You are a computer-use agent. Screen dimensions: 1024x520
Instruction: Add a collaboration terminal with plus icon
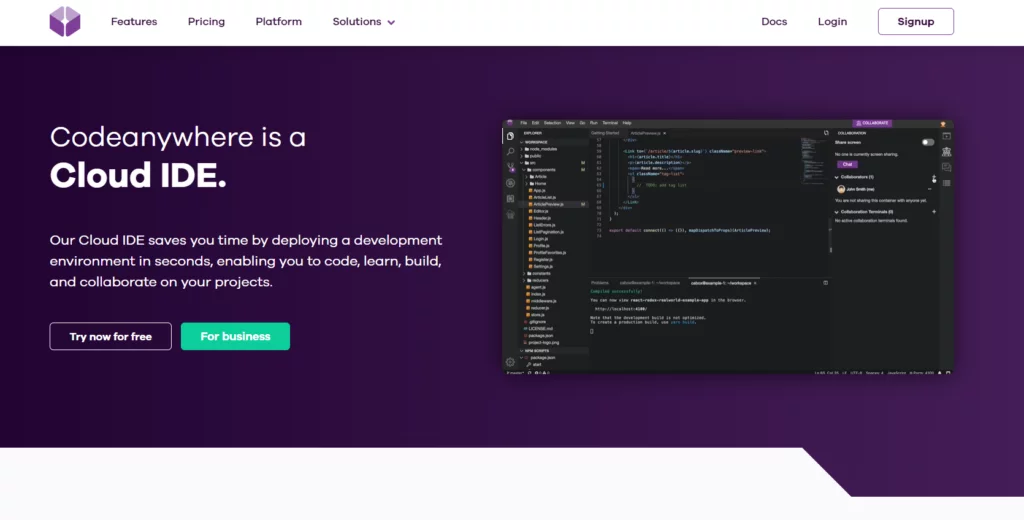934,212
